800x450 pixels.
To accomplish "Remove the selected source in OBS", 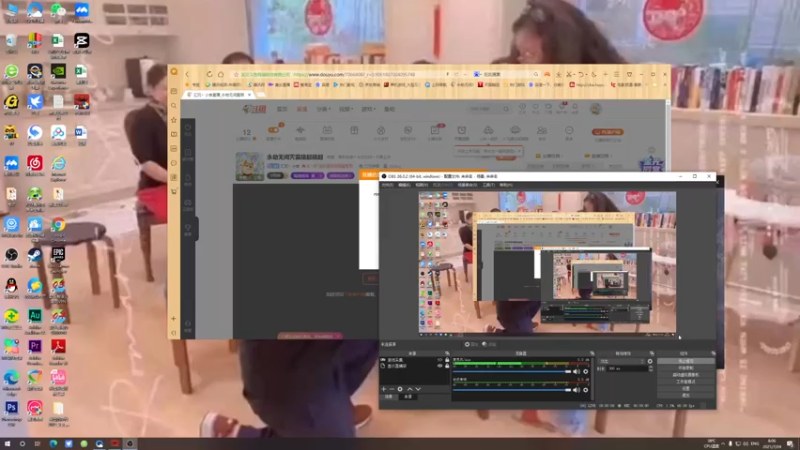I will click(x=391, y=389).
